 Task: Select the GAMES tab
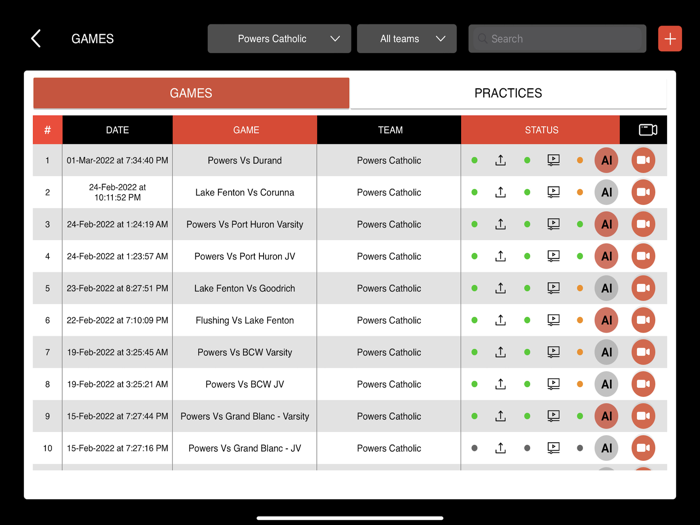191,93
